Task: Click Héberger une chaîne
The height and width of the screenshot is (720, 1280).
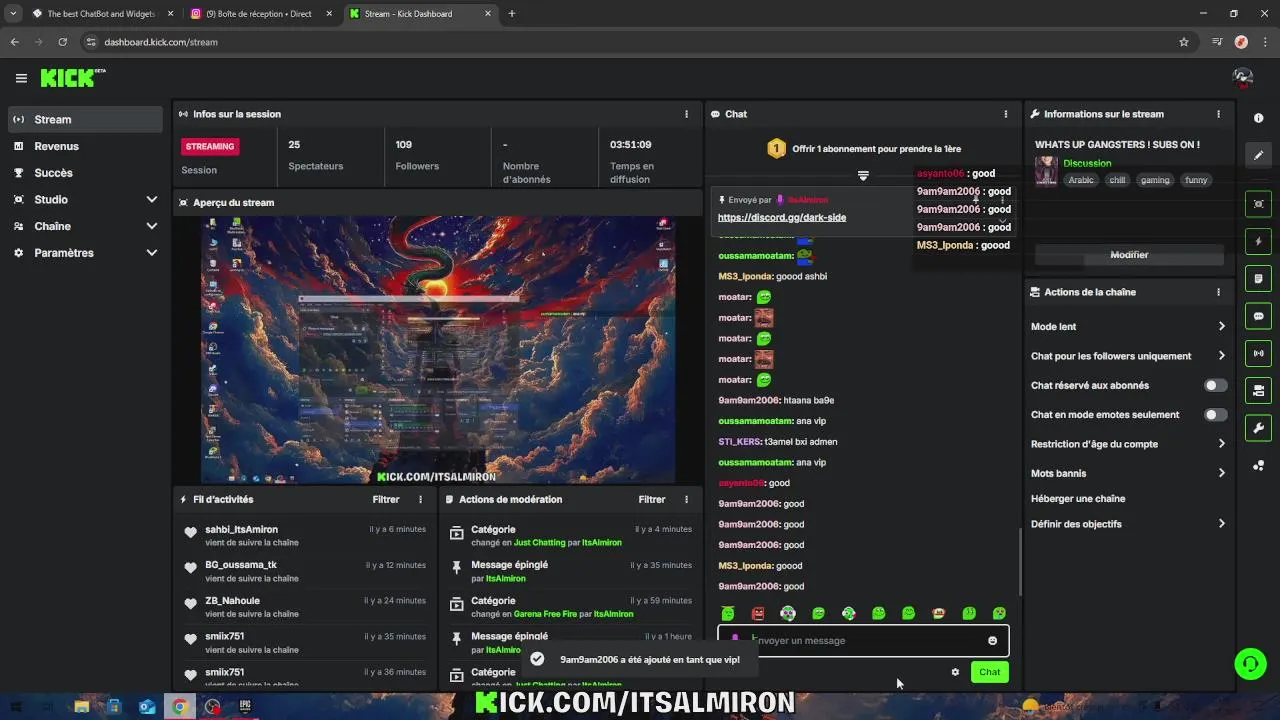Action: click(1078, 498)
